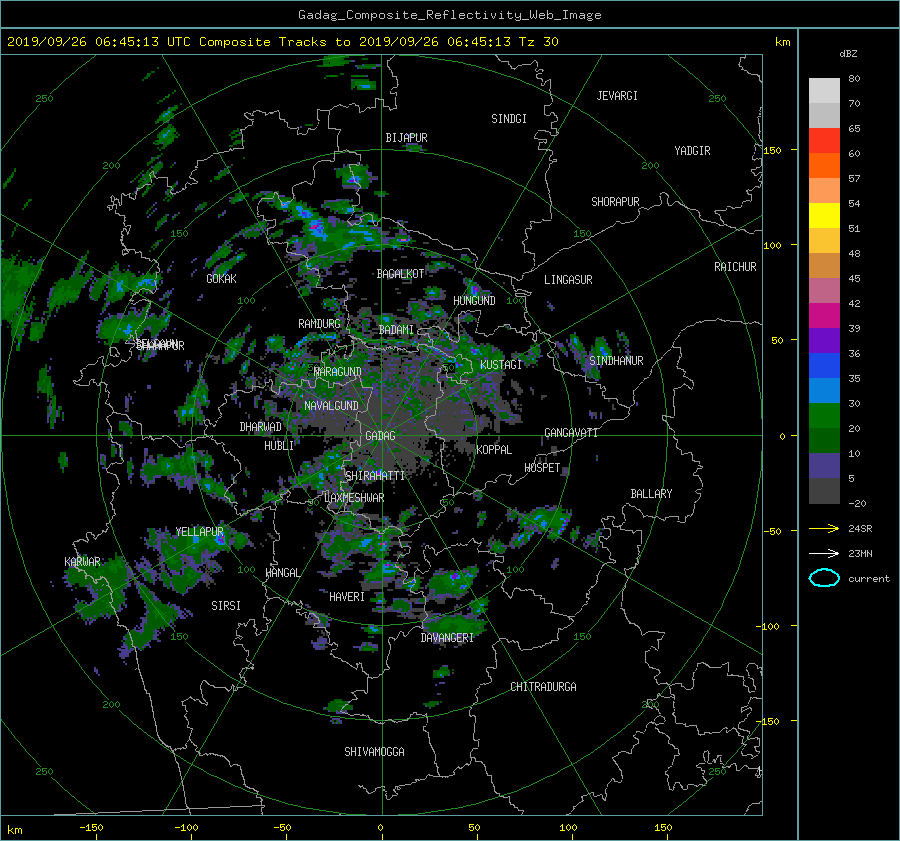
Task: Click the DHARWAD city label
Action: pos(261,427)
